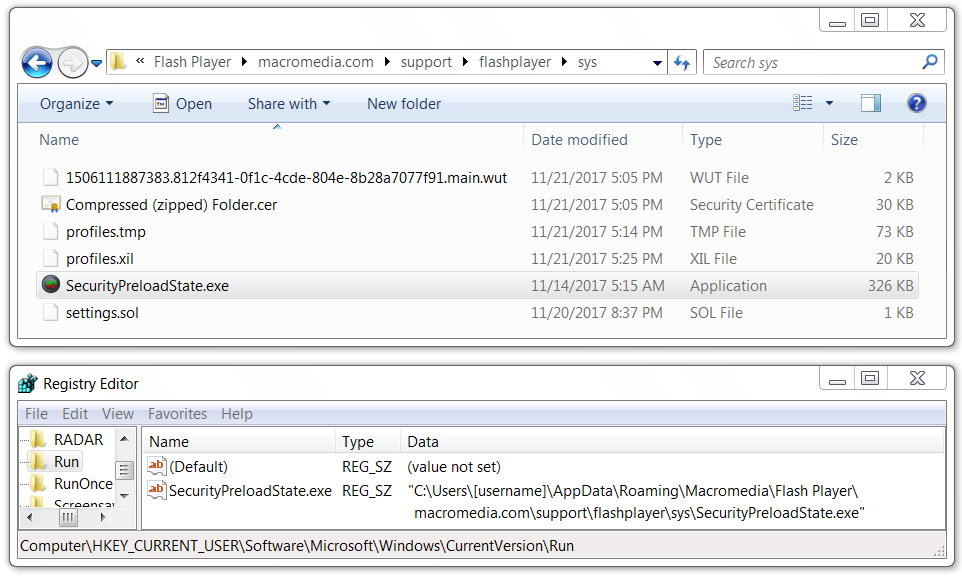Image resolution: width=962 pixels, height=577 pixels.
Task: Select the profiles.tmp file name
Action: pyautogui.click(x=106, y=232)
